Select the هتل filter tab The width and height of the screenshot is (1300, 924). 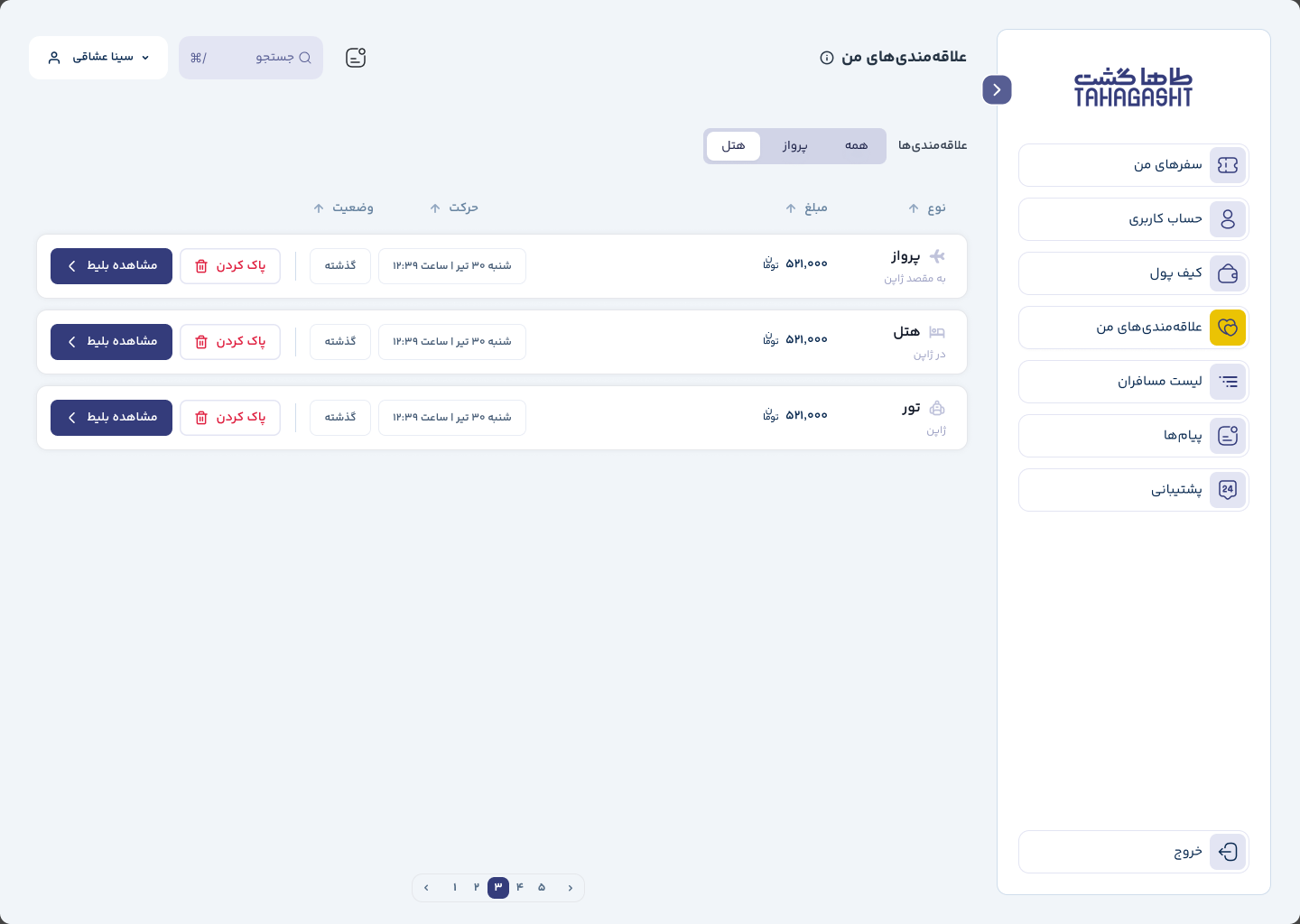pos(733,146)
